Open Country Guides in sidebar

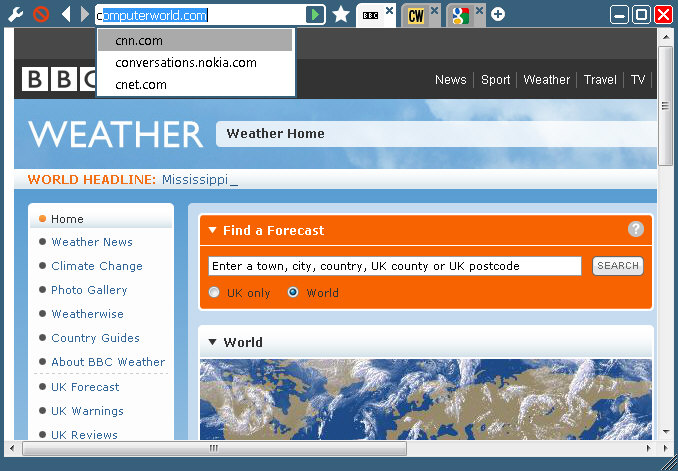click(x=95, y=338)
